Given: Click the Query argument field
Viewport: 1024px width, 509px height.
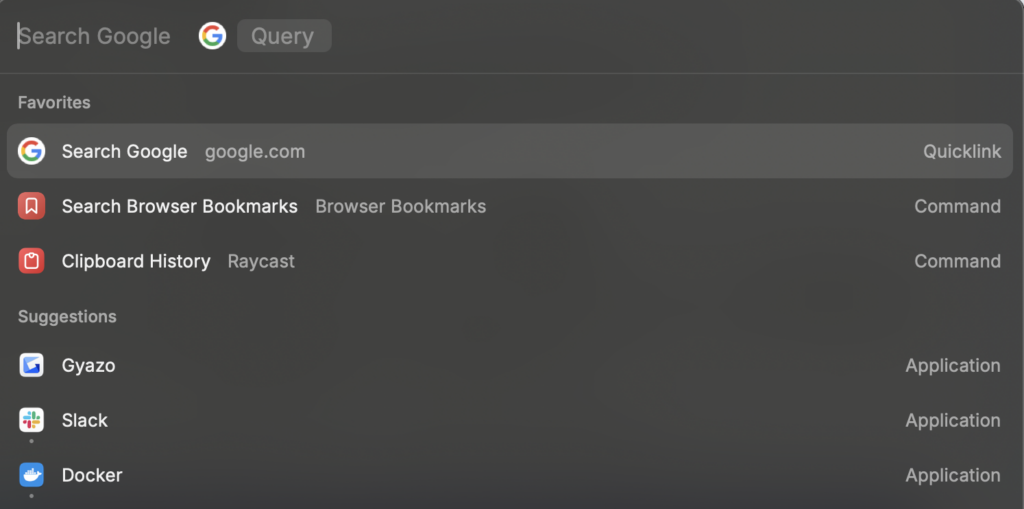Looking at the screenshot, I should point(283,36).
